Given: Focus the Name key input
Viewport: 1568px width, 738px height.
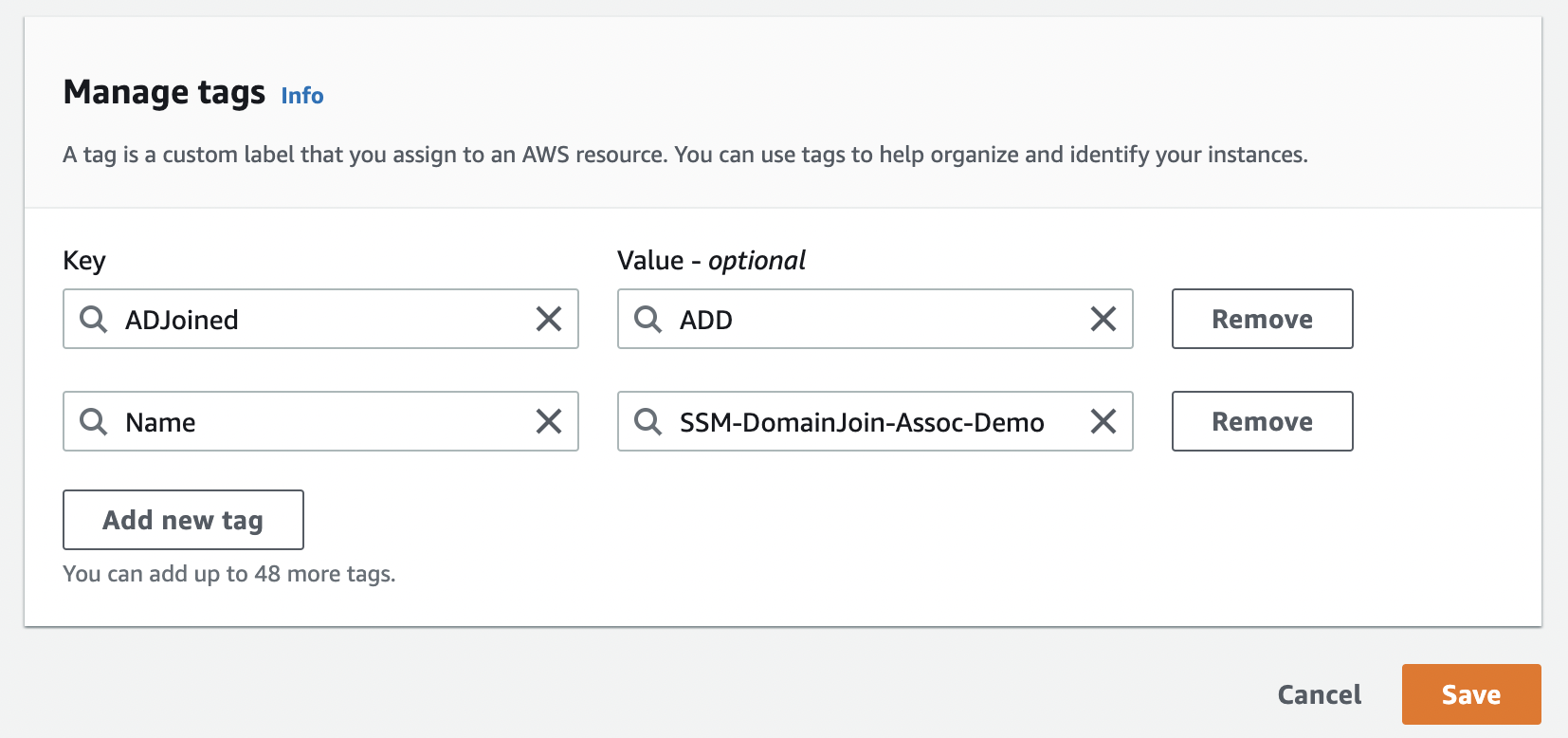Looking at the screenshot, I should [322, 422].
